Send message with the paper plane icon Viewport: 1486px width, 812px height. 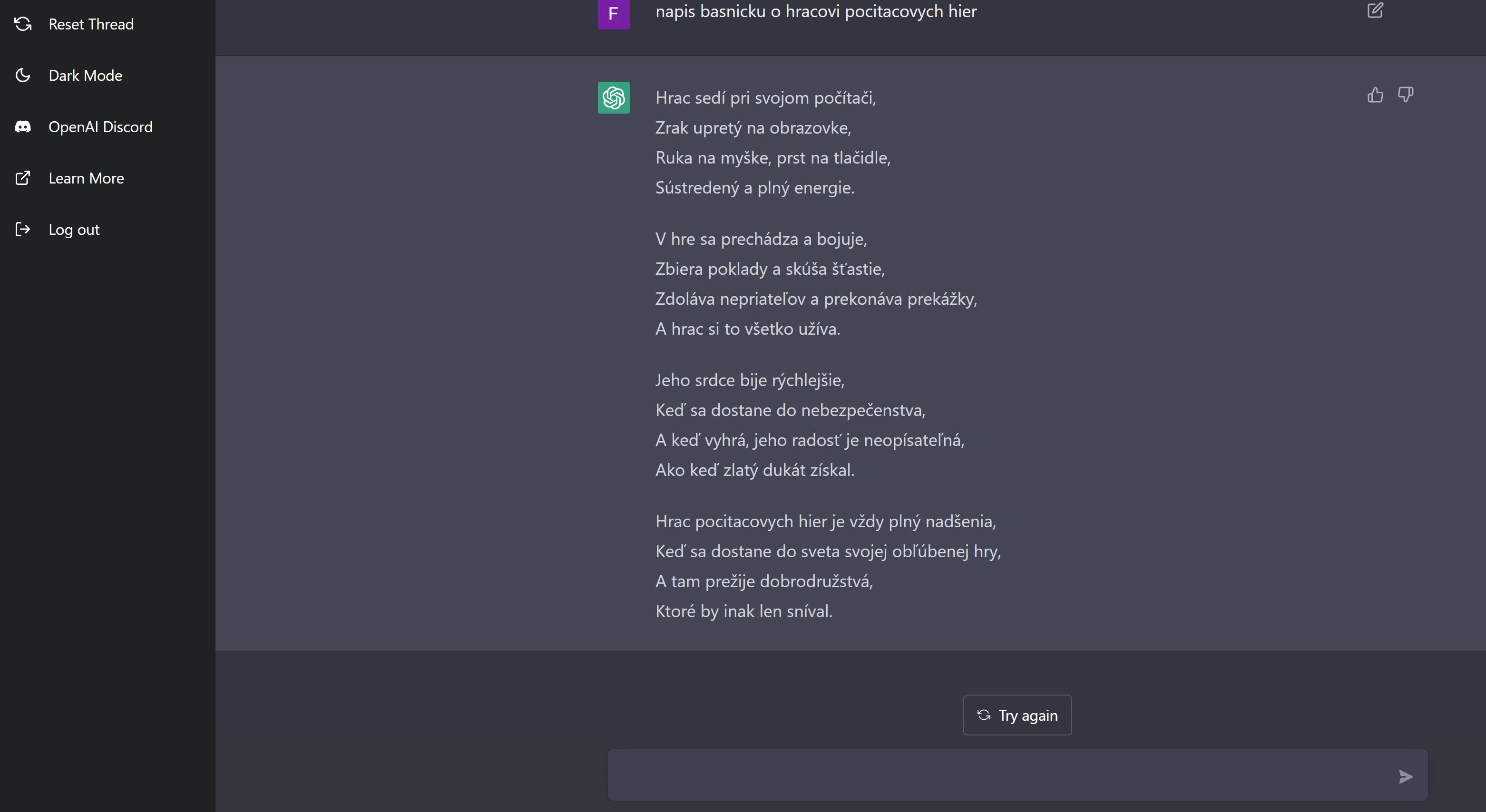pos(1406,777)
